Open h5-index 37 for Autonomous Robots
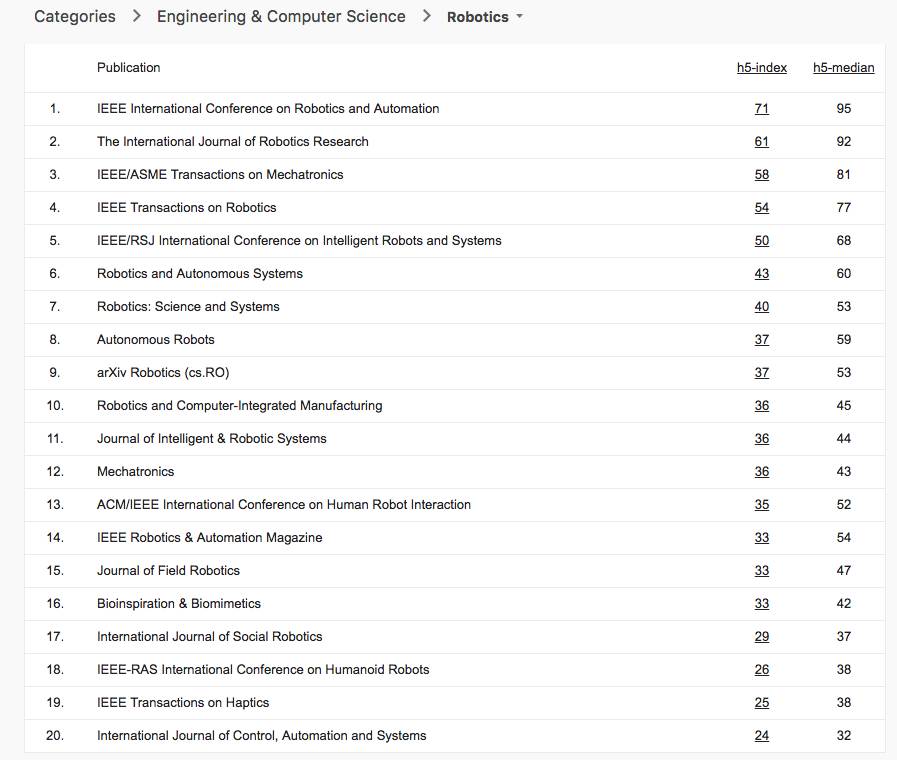The height and width of the screenshot is (760, 897). pos(762,339)
